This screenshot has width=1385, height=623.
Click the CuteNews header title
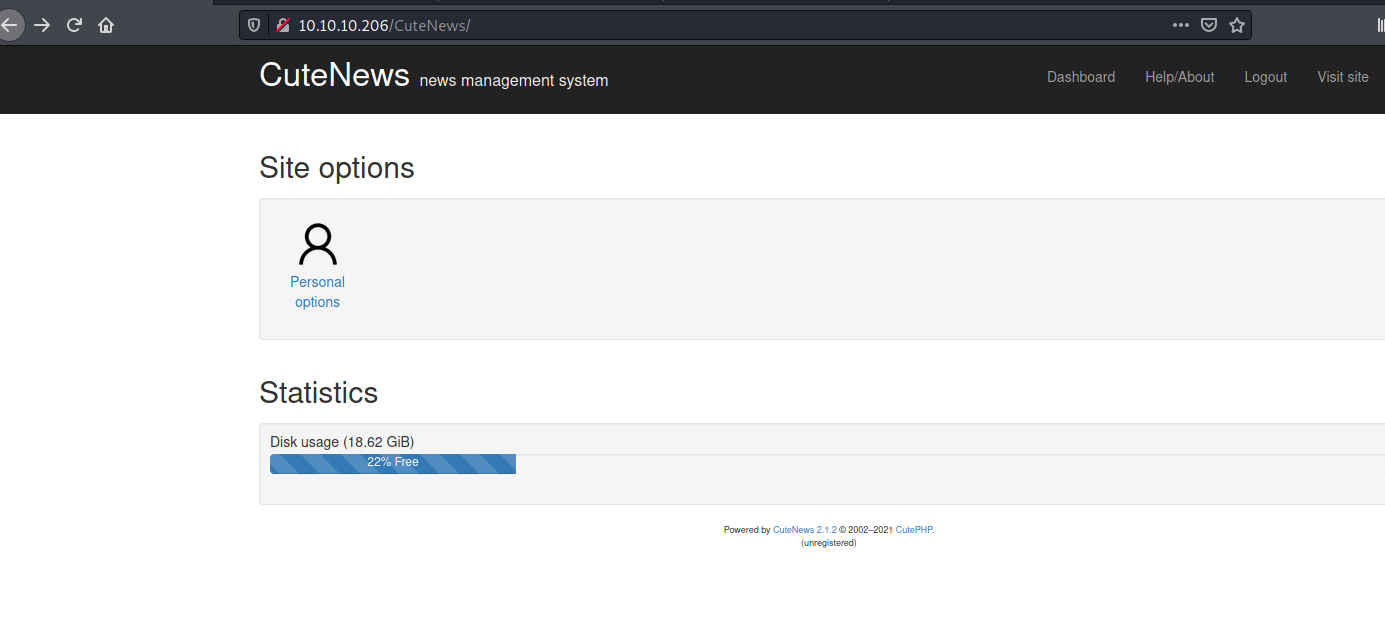(334, 75)
